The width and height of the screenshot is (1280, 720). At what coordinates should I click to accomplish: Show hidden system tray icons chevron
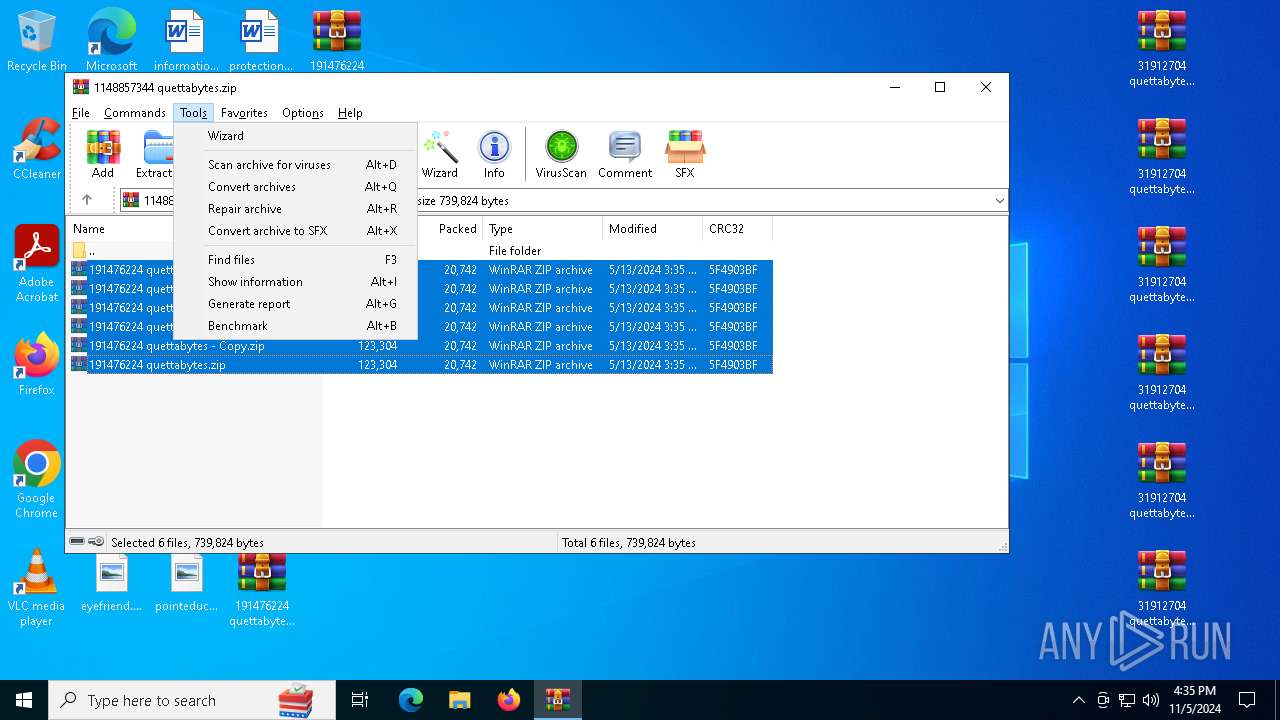pos(1078,700)
